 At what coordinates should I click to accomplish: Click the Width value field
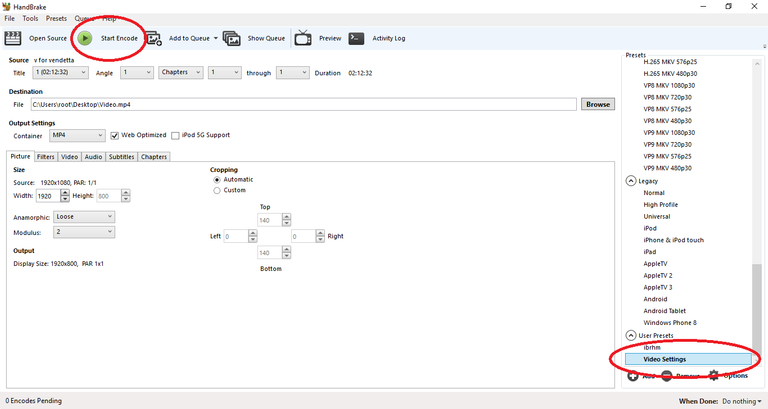(x=48, y=196)
